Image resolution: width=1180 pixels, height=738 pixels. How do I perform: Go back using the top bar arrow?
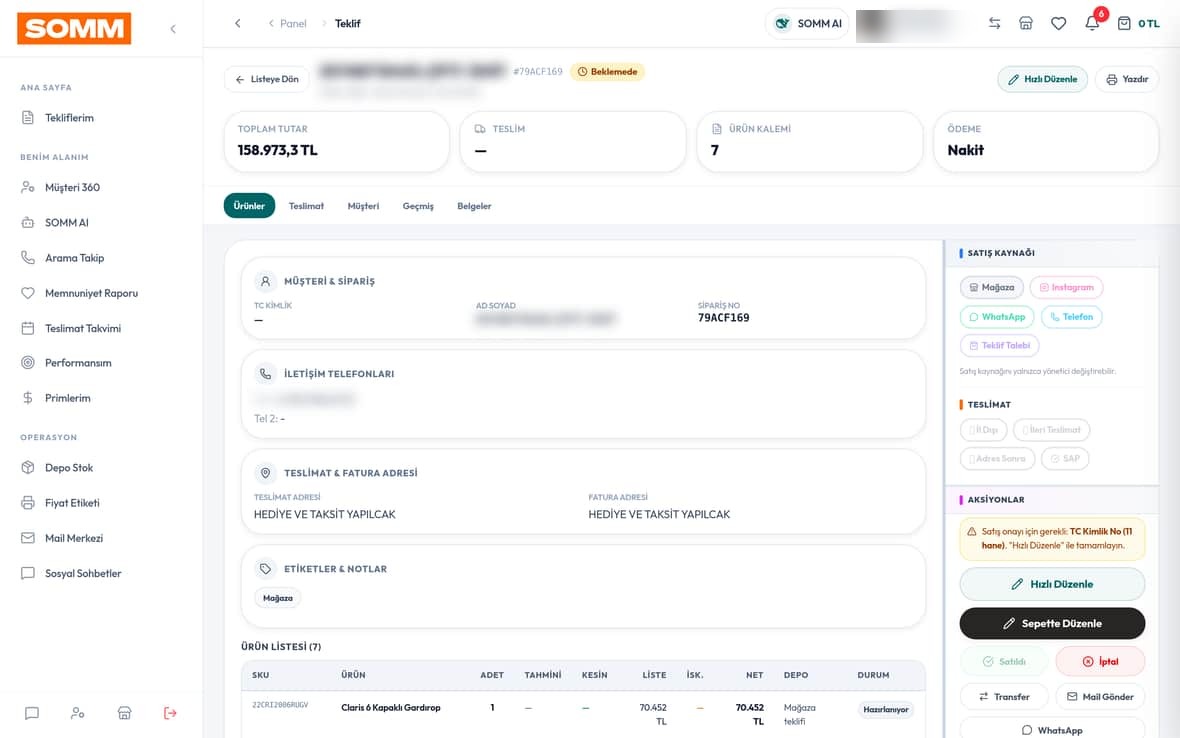click(x=238, y=23)
